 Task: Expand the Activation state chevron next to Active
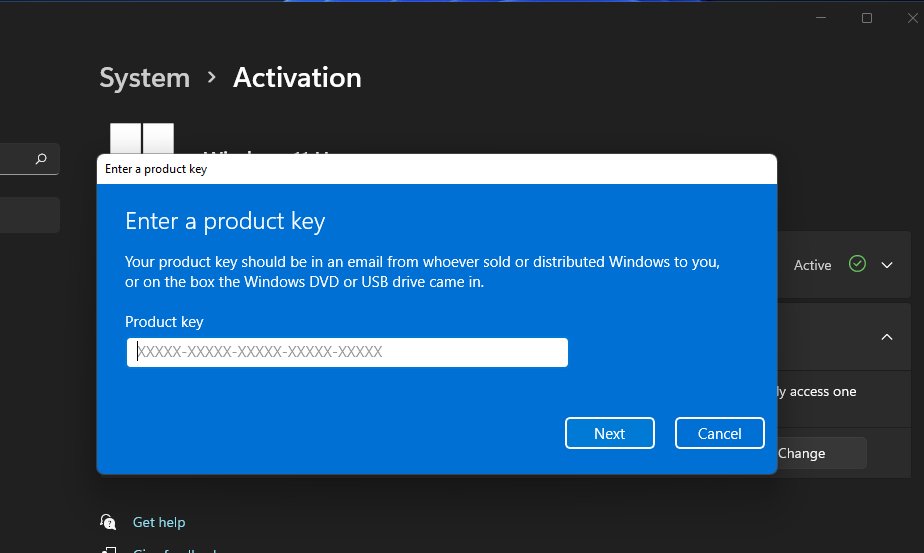886,265
